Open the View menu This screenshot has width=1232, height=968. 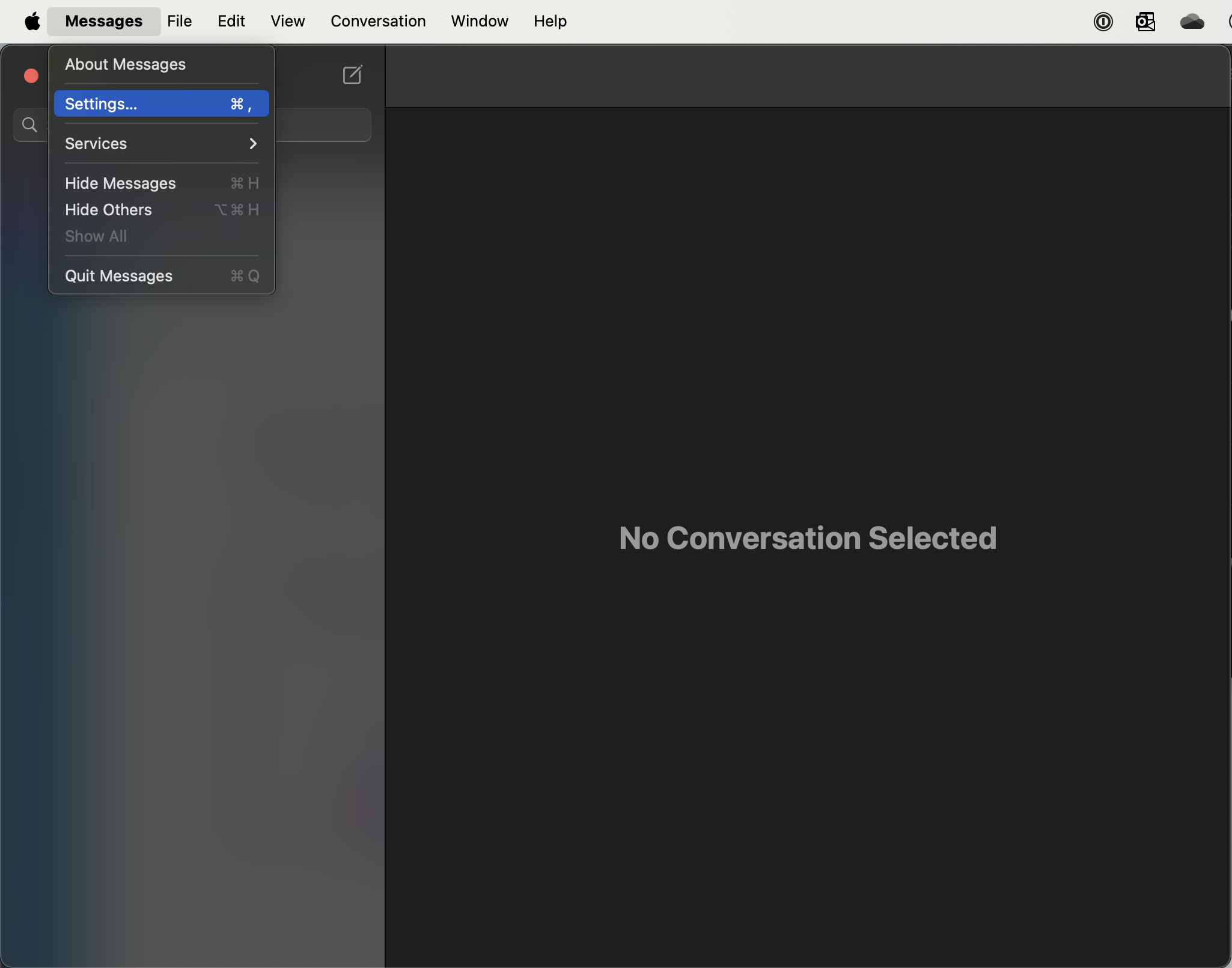point(288,21)
